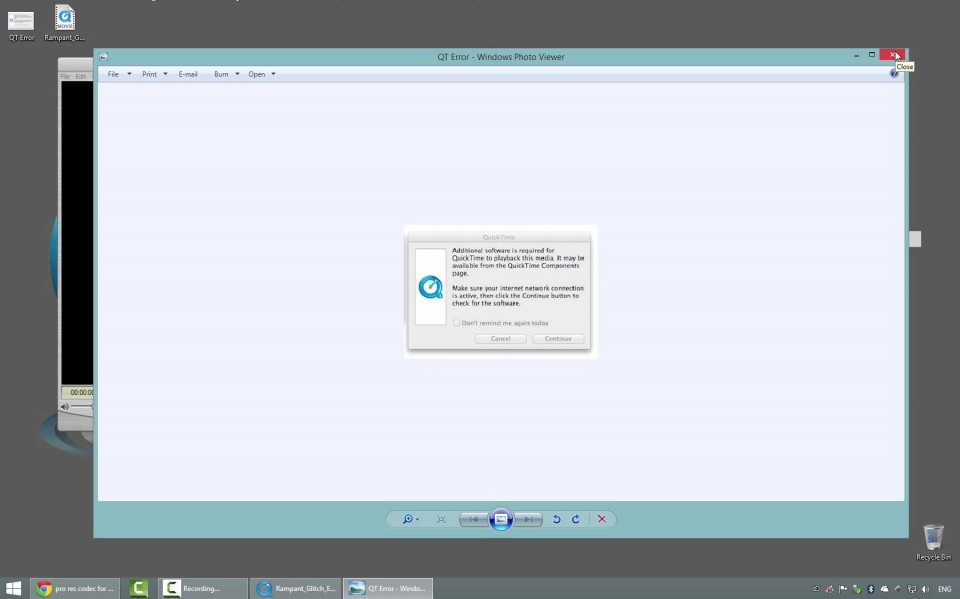Open the Windows Start button
This screenshot has height=599, width=960.
tap(14, 588)
